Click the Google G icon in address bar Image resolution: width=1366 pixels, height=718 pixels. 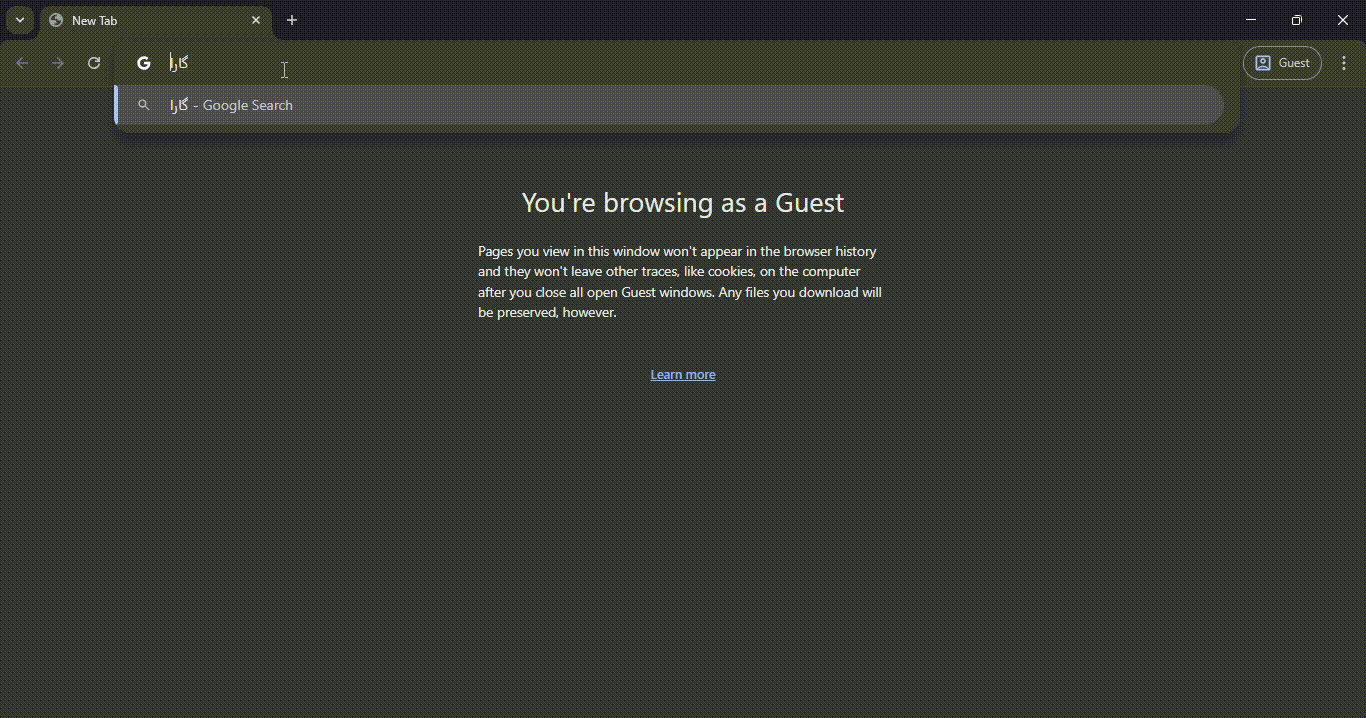pyautogui.click(x=144, y=63)
